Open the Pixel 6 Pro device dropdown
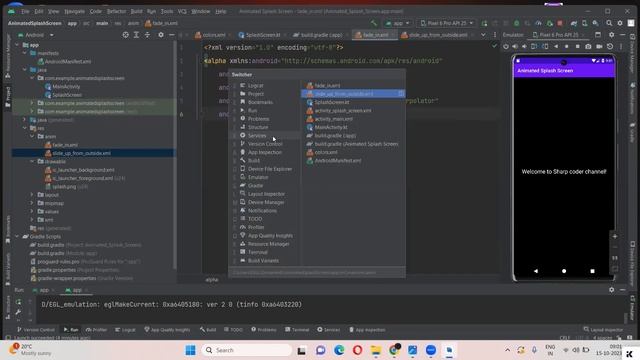 pos(447,23)
